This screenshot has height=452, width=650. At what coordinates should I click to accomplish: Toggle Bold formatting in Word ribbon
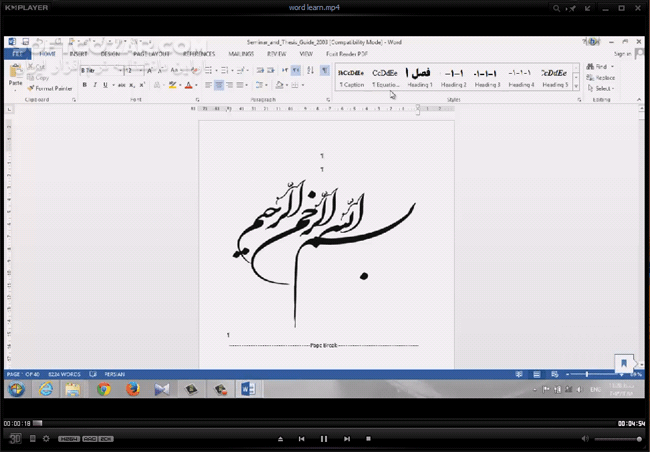coord(85,86)
